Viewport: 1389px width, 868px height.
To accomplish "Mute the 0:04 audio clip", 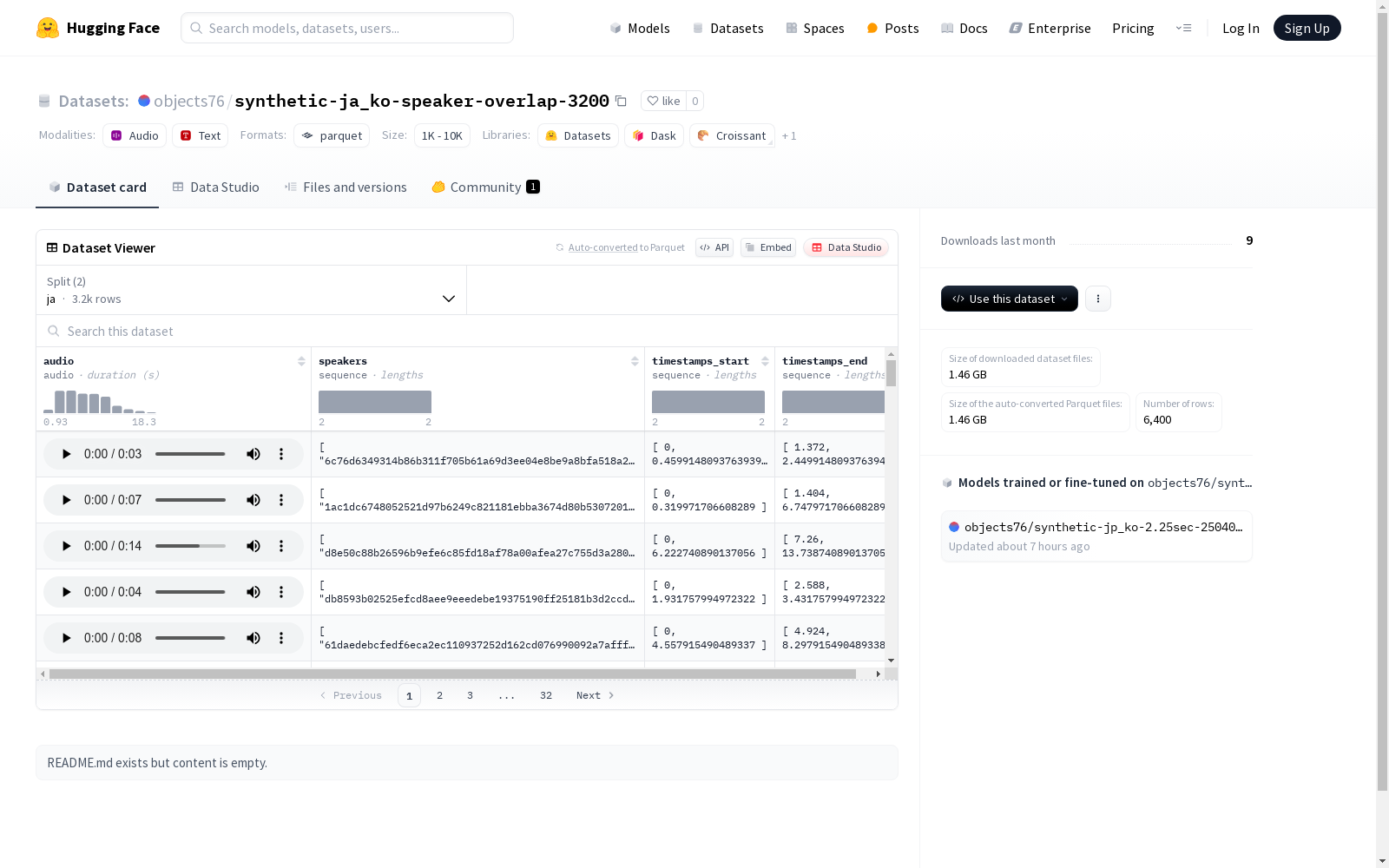I will (253, 592).
